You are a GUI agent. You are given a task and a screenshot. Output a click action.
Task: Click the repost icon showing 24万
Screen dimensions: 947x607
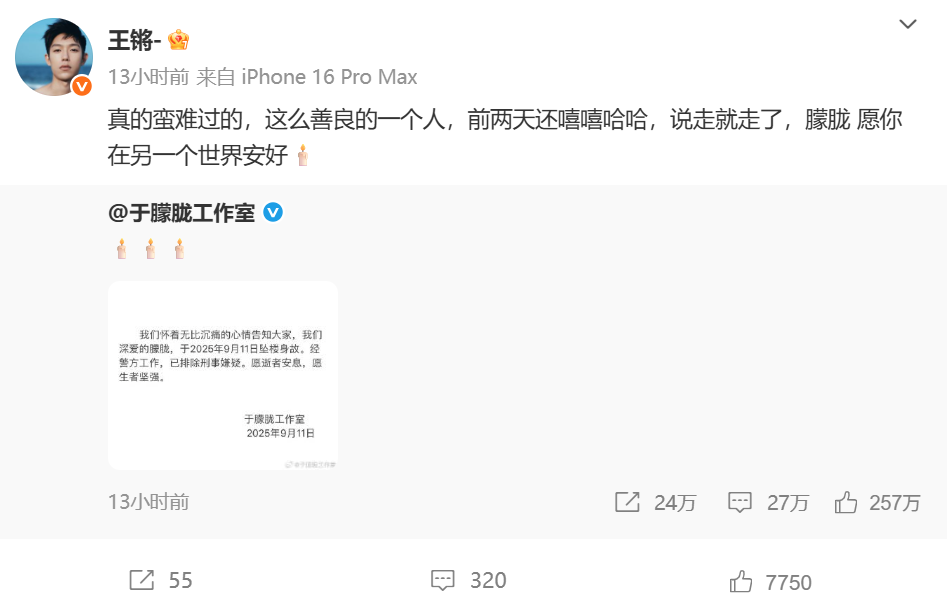655,502
